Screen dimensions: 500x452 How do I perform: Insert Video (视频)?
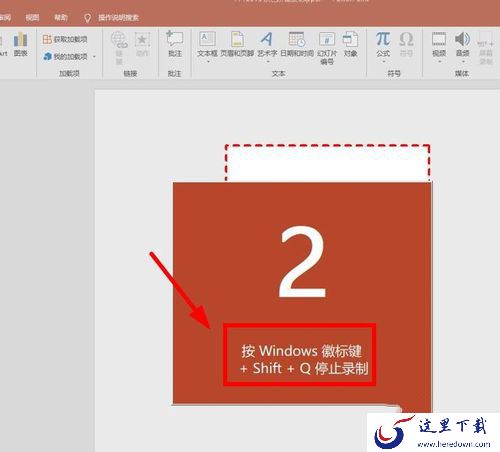(x=439, y=44)
